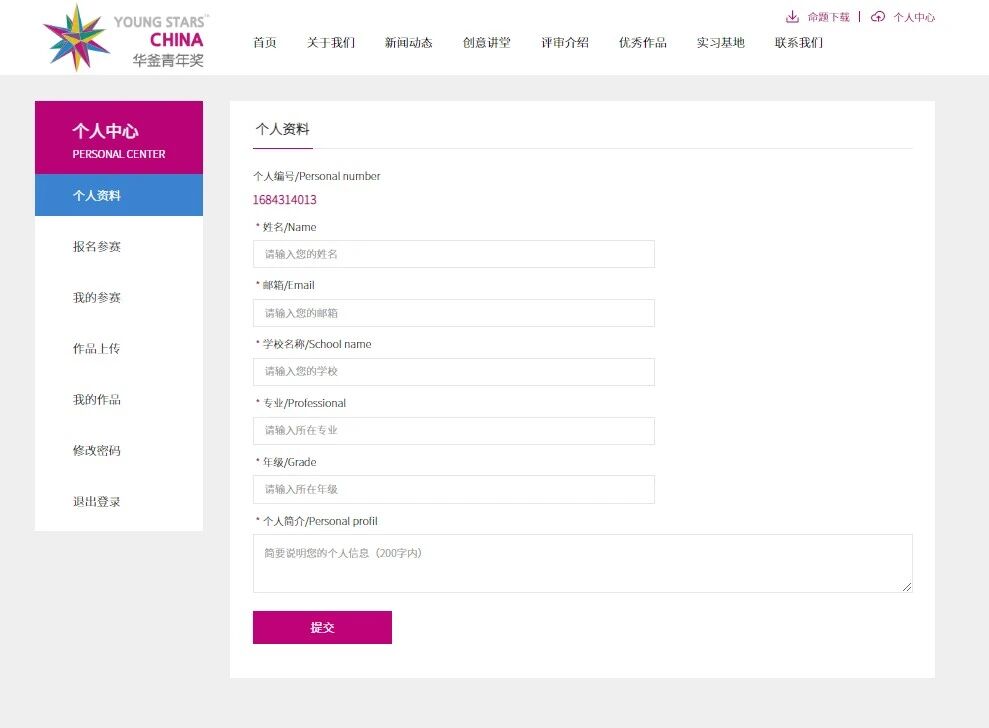
Task: Choose 修改密码 in the sidebar
Action: coord(97,451)
